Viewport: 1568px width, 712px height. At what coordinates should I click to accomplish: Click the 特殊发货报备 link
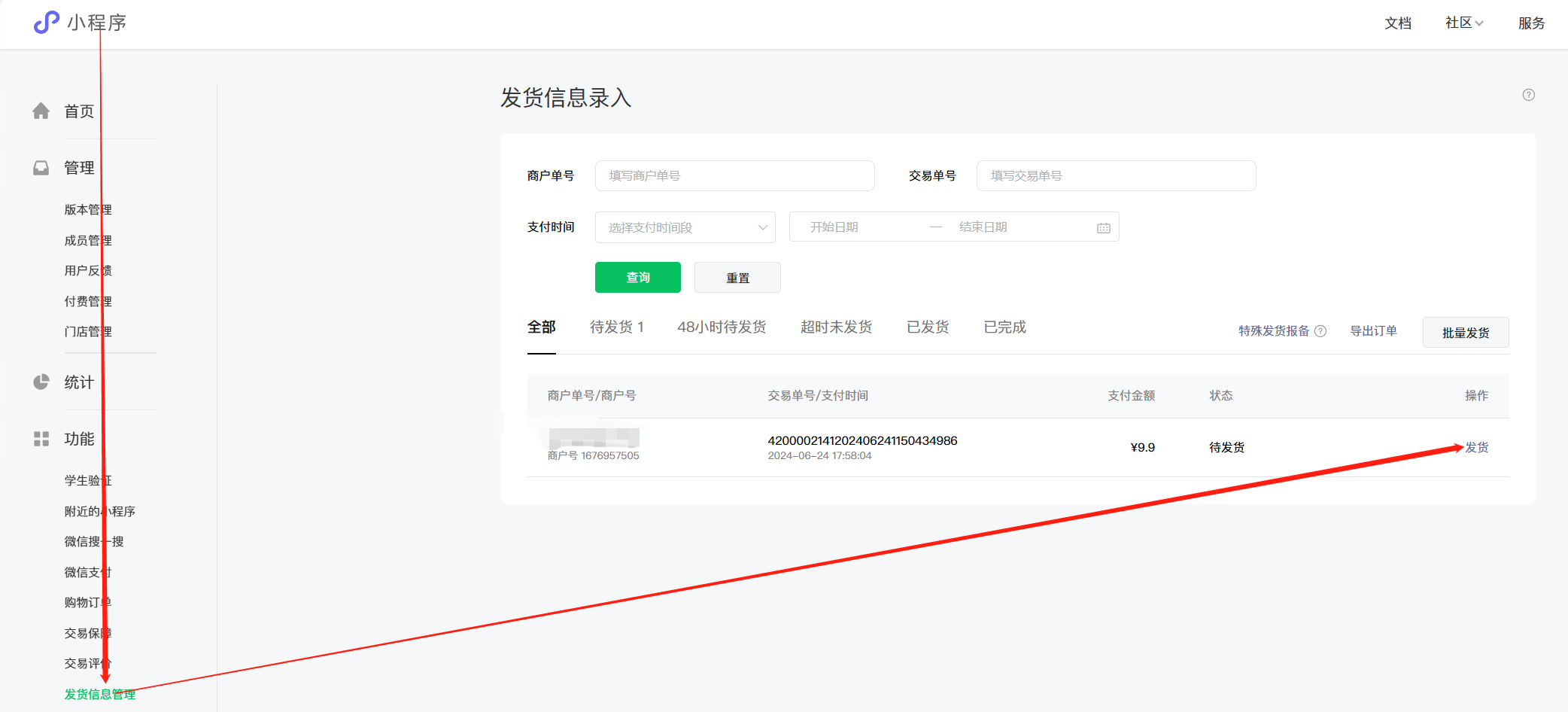pyautogui.click(x=1274, y=331)
